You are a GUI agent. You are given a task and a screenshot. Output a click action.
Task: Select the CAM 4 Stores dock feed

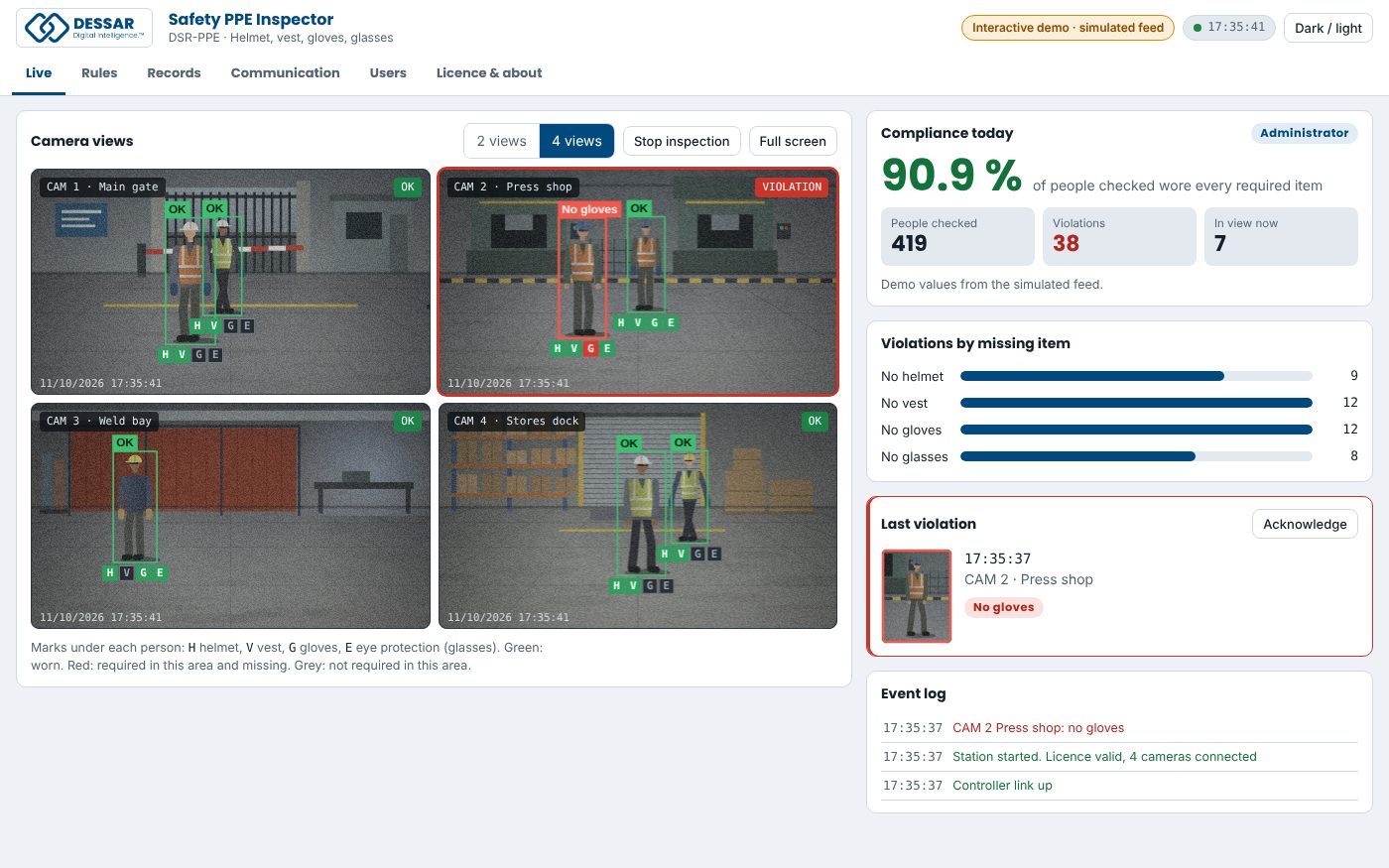coord(638,516)
